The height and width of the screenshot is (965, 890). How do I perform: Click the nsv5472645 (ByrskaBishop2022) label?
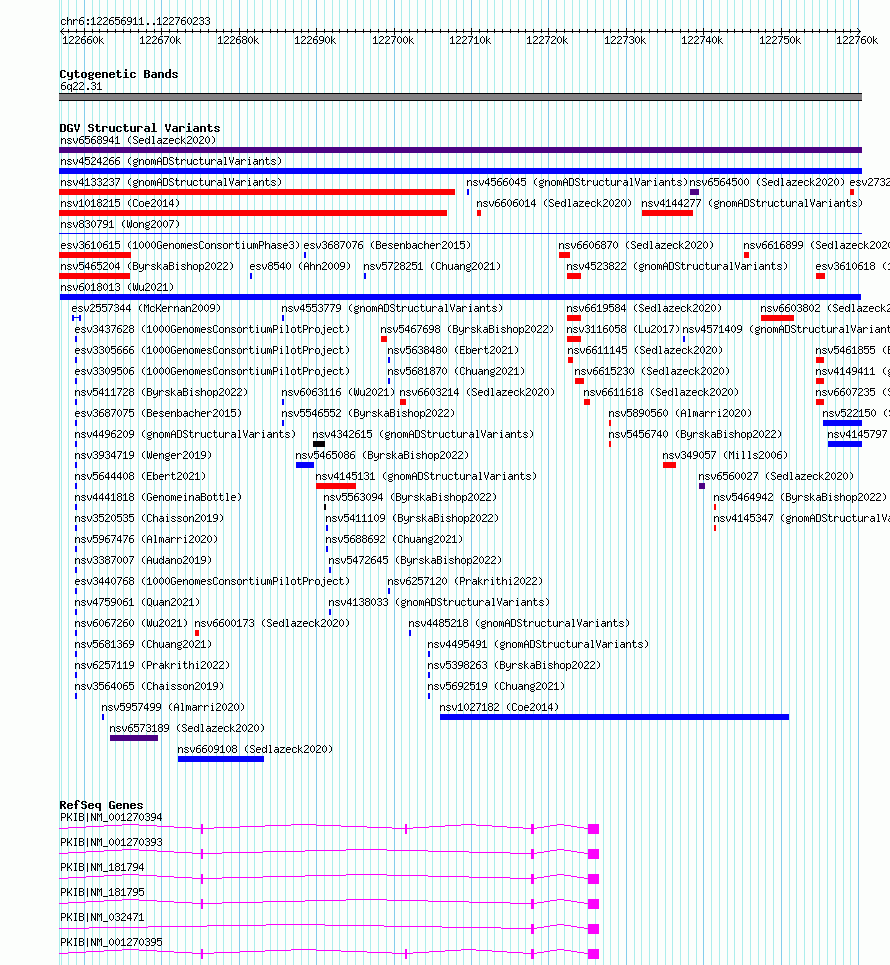[x=415, y=560]
